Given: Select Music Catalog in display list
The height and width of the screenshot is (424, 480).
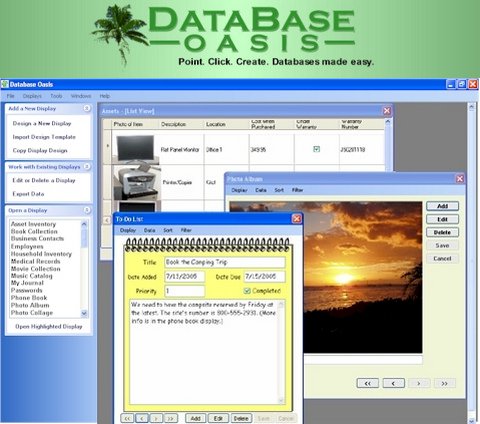Looking at the screenshot, I should 32,276.
